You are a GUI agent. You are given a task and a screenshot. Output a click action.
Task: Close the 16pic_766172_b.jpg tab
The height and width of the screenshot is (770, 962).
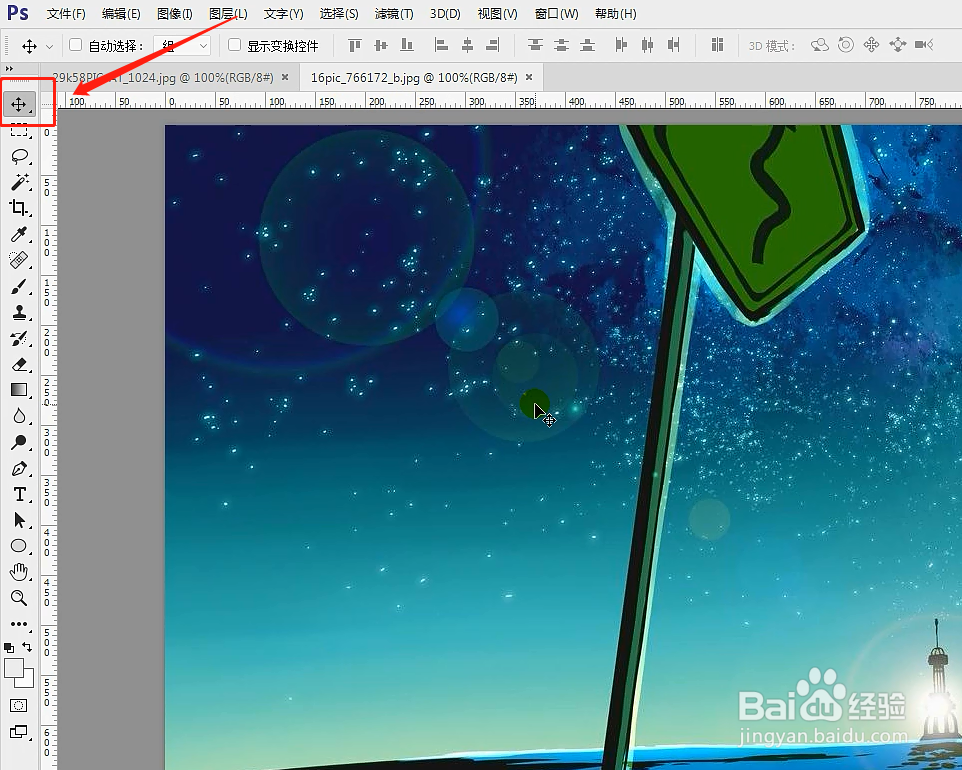click(529, 77)
